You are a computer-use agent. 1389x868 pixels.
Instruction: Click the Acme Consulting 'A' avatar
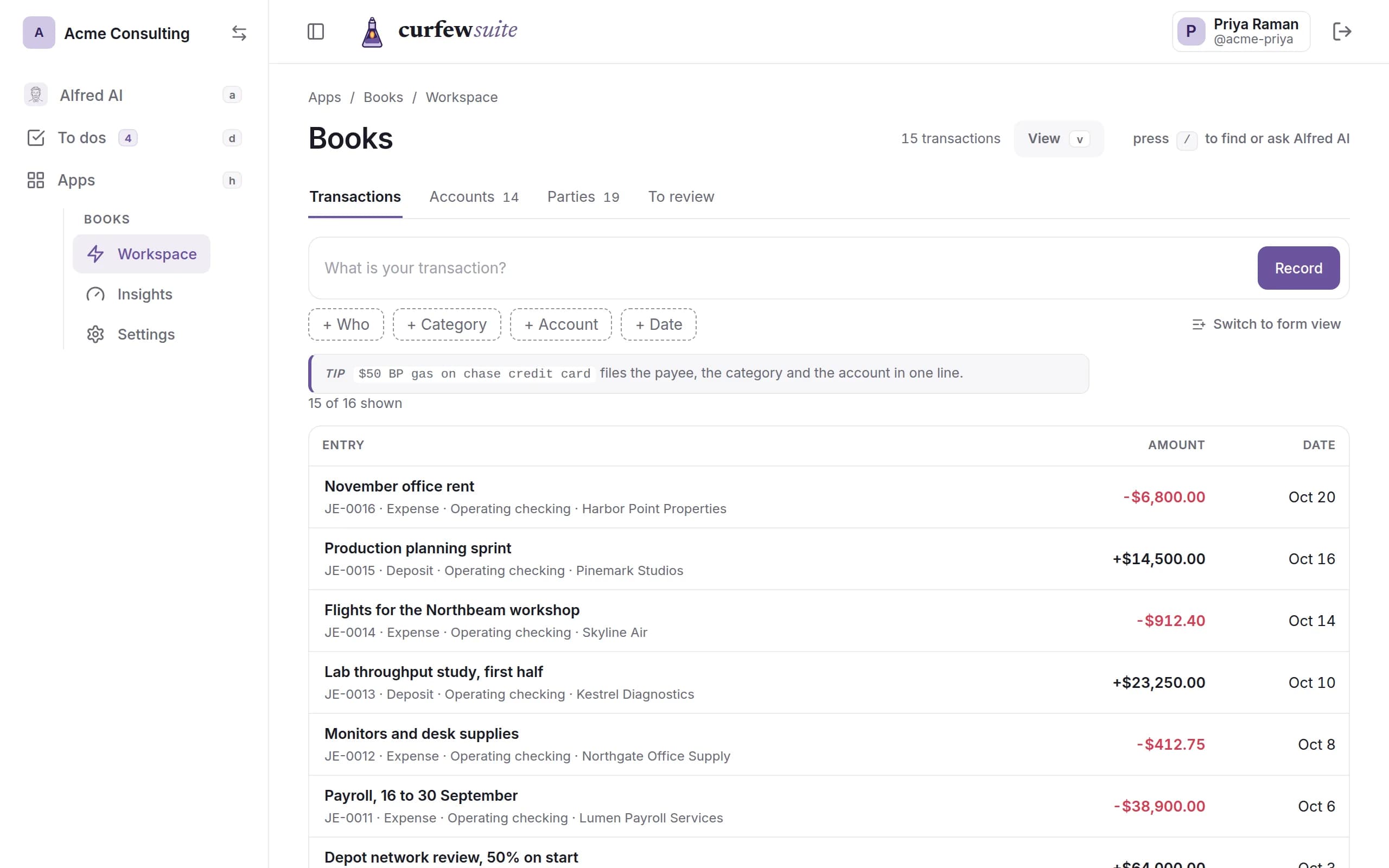[x=39, y=33]
